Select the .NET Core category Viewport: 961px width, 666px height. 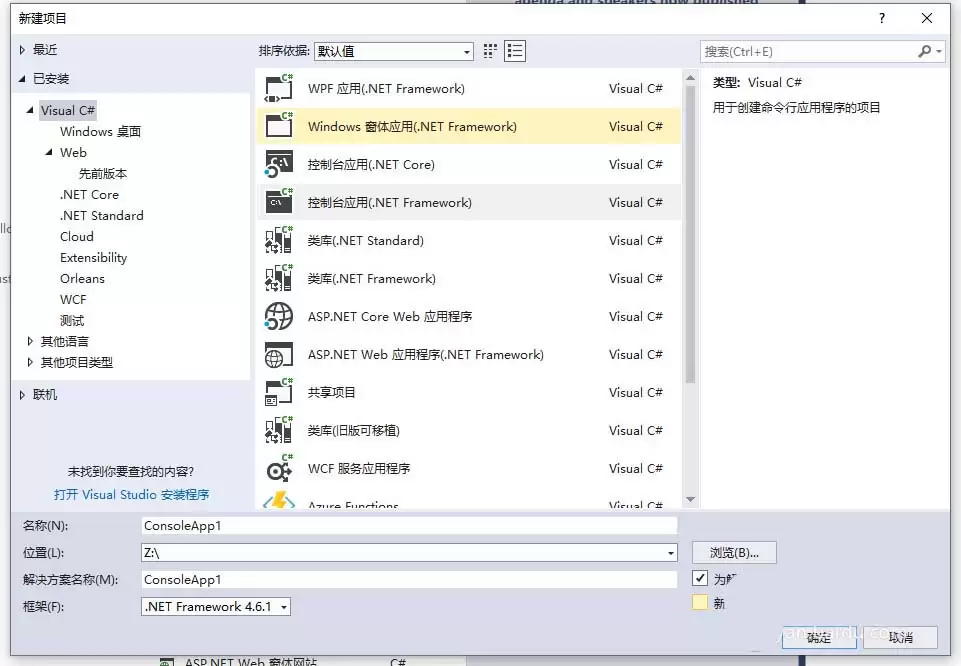[90, 194]
